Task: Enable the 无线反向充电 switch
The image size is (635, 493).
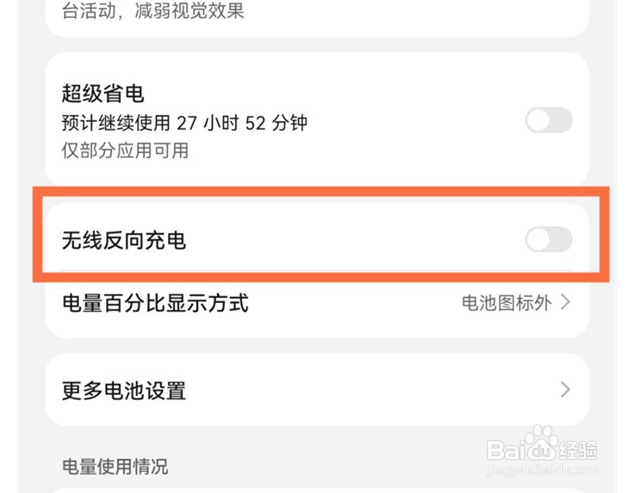Action: point(548,239)
